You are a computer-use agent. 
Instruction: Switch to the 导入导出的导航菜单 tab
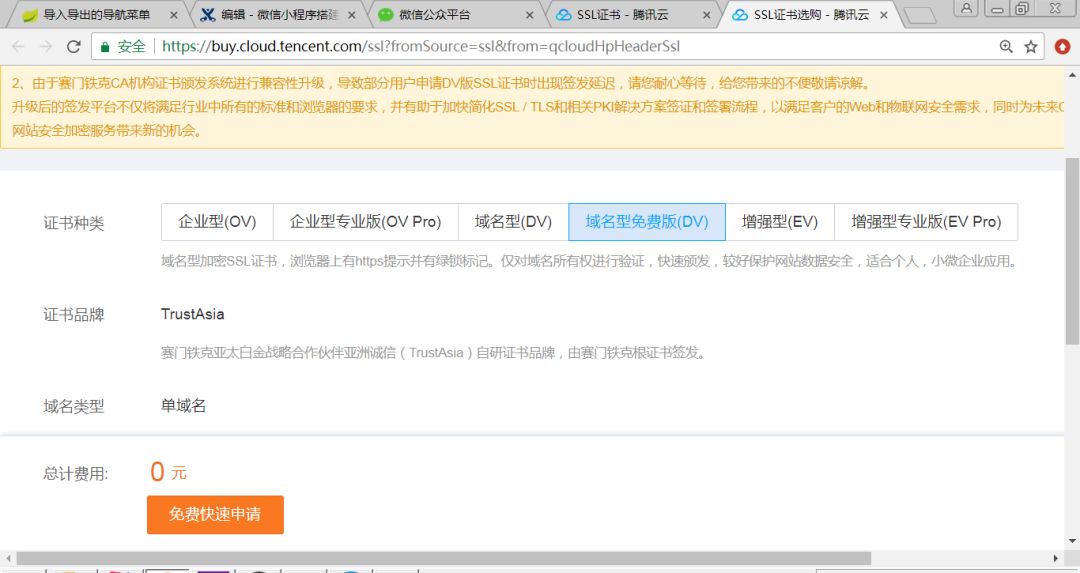(x=96, y=14)
